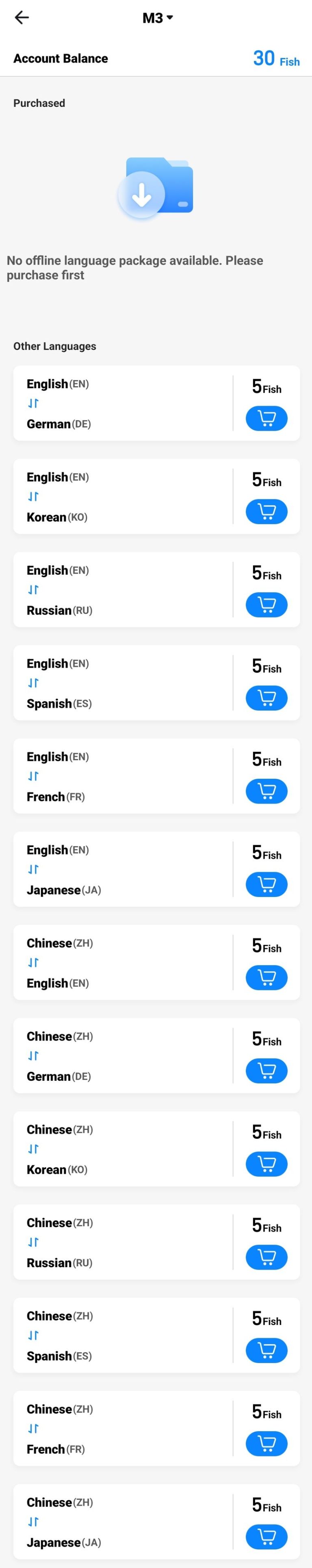Open the M3 device dropdown
Viewport: 312px width, 1568px height.
pos(158,17)
